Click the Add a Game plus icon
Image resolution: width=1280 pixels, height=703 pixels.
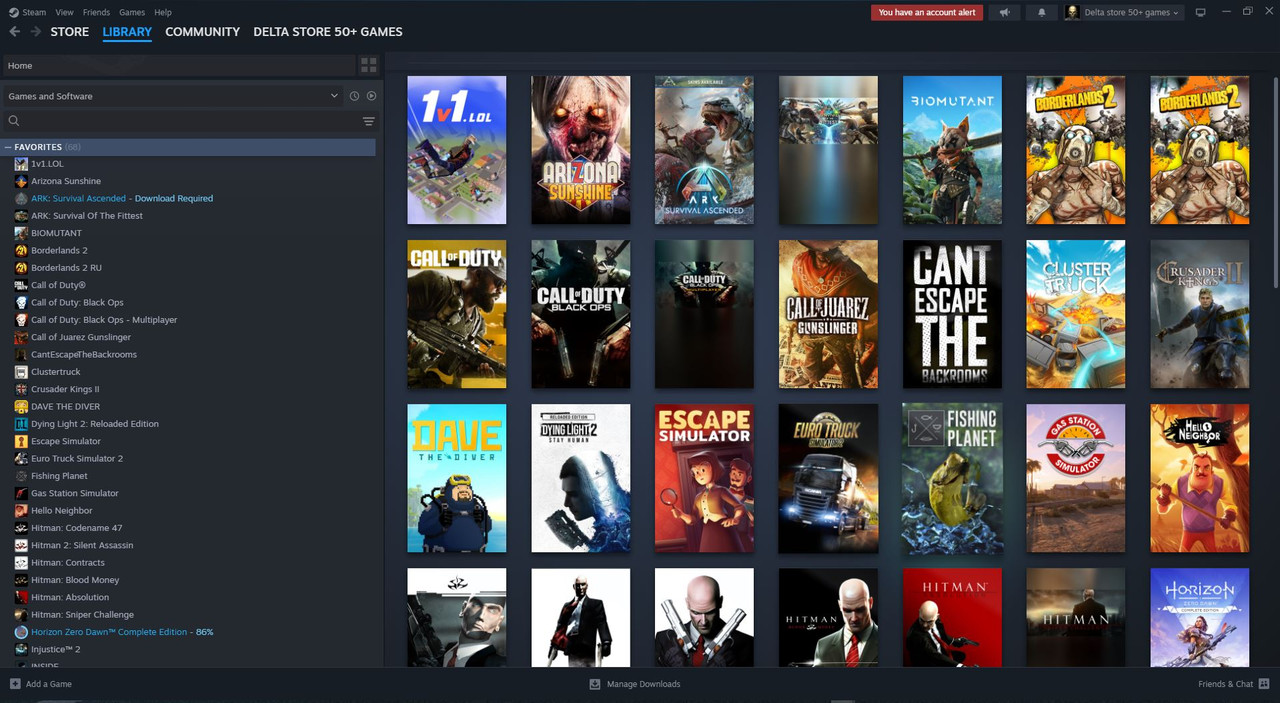[x=15, y=684]
